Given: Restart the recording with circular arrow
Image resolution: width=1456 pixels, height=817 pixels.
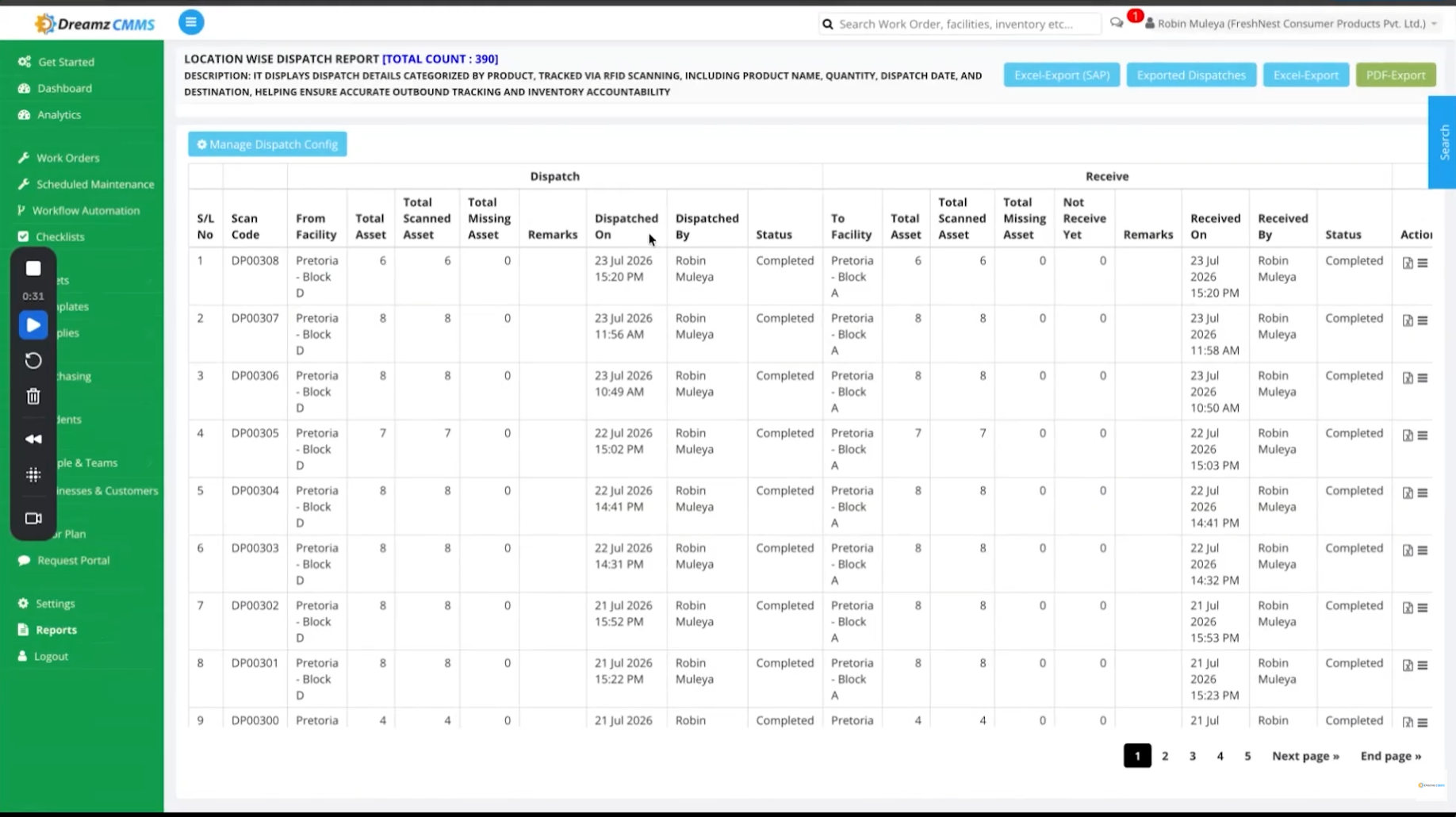Looking at the screenshot, I should pos(33,361).
